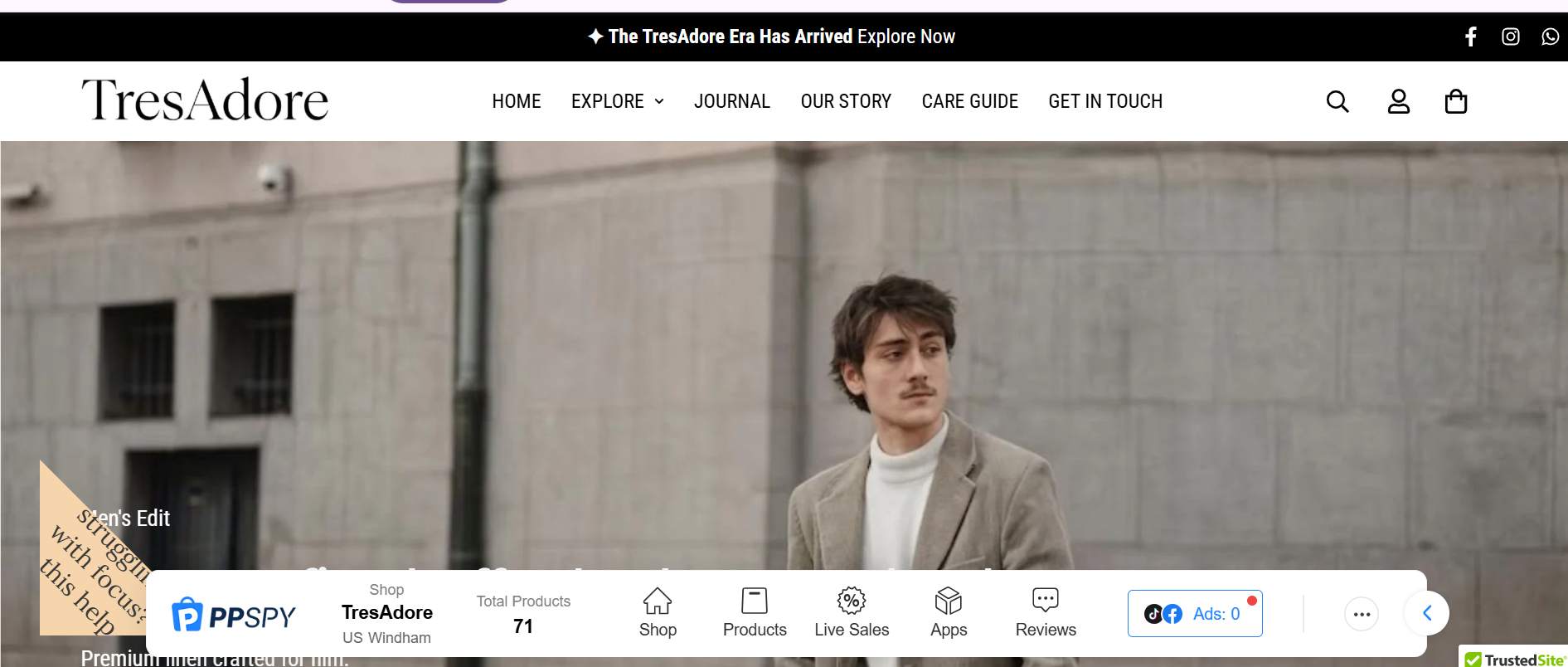Image resolution: width=1568 pixels, height=667 pixels.
Task: Expand the EXPLORE dropdown menu
Action: tap(617, 101)
